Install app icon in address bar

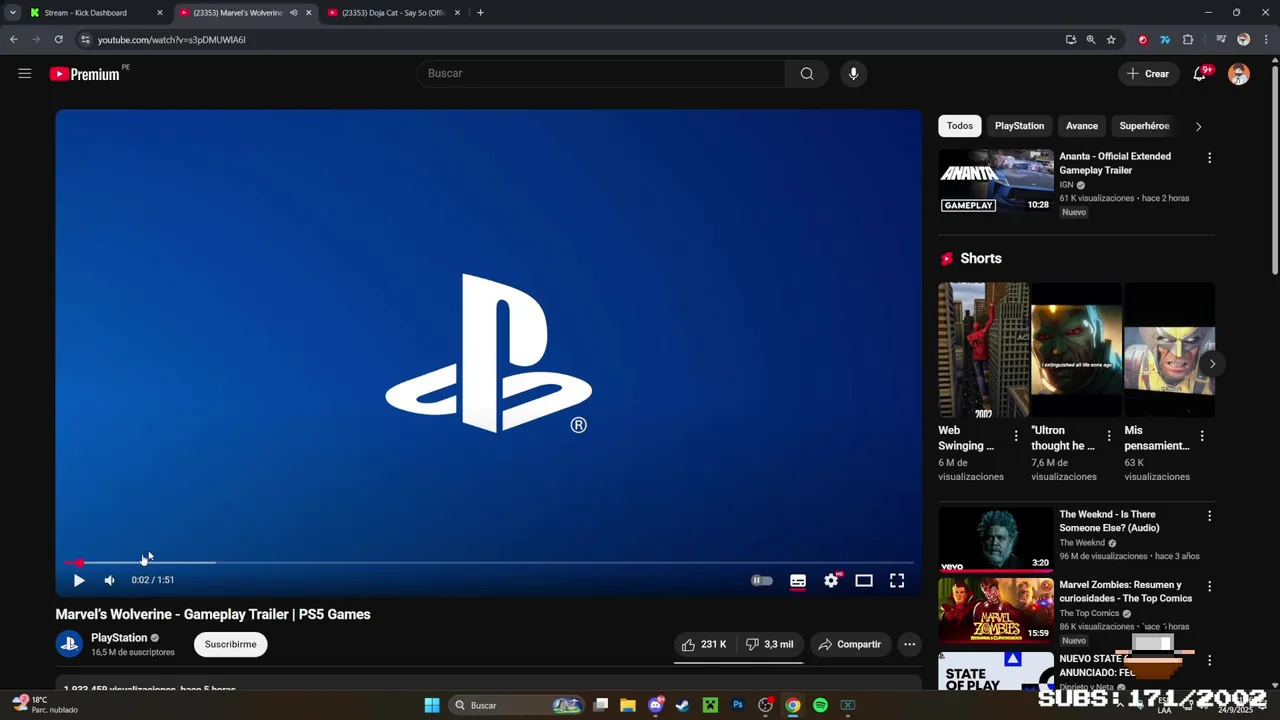[1071, 40]
